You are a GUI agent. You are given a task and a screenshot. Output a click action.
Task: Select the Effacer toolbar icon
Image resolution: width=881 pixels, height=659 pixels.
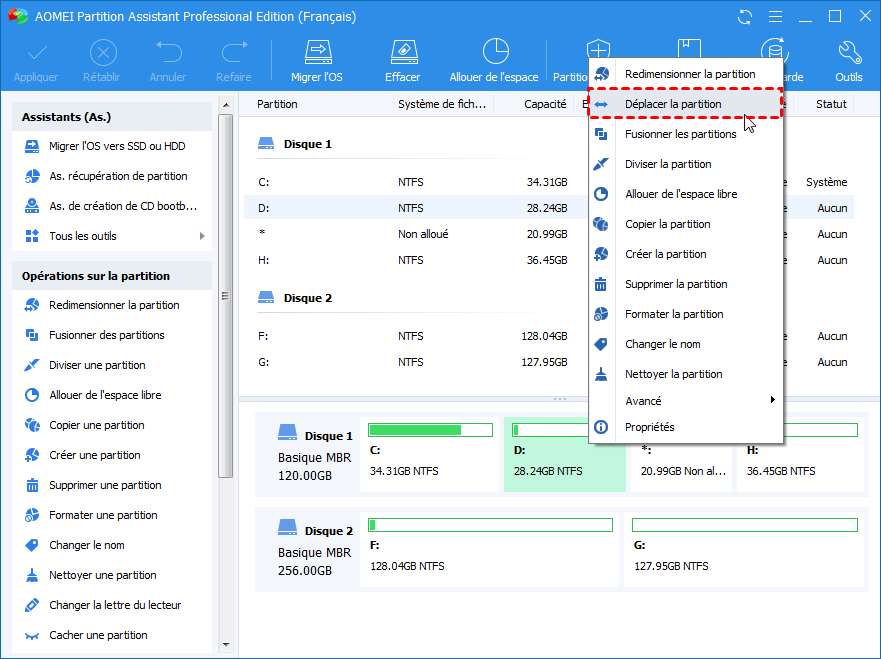point(402,61)
